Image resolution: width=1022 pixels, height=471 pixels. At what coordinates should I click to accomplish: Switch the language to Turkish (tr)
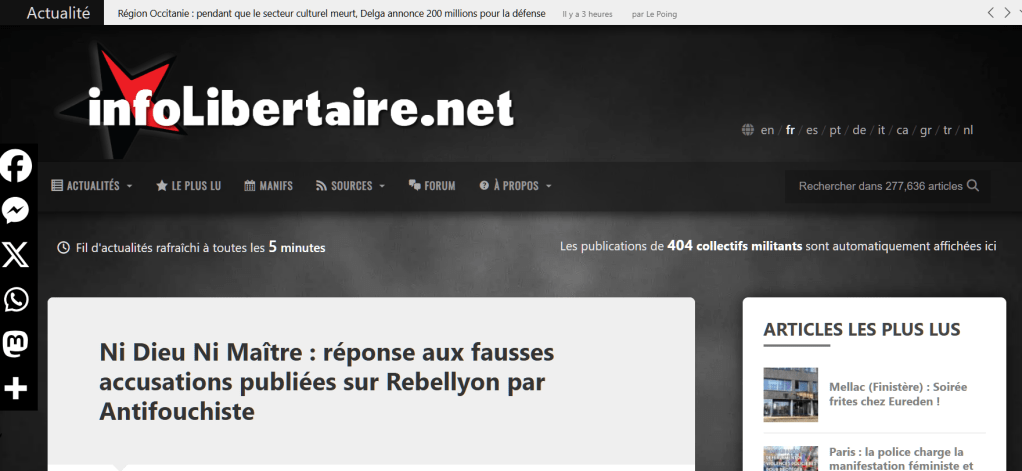click(947, 130)
